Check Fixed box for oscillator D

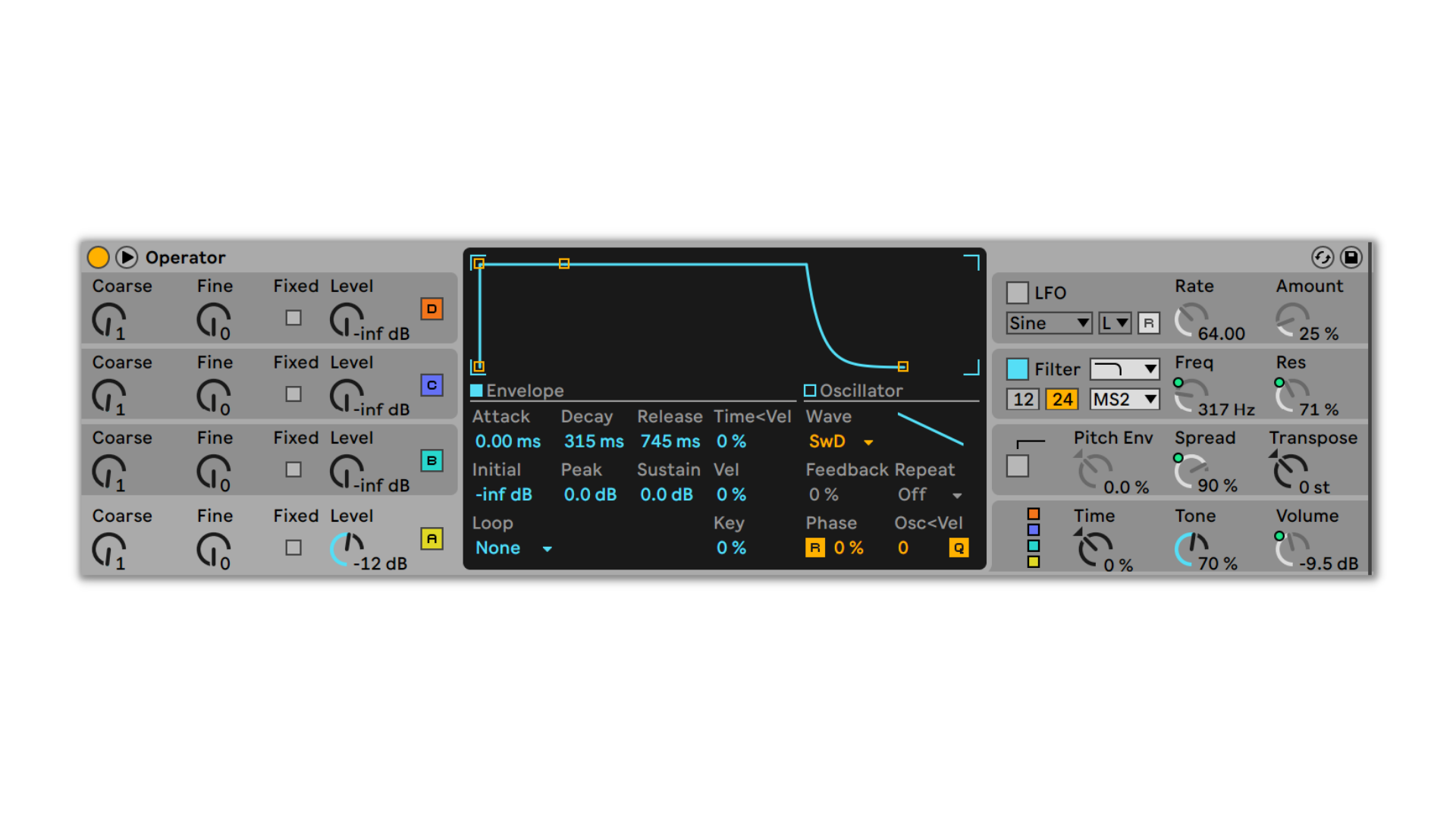pyautogui.click(x=293, y=318)
